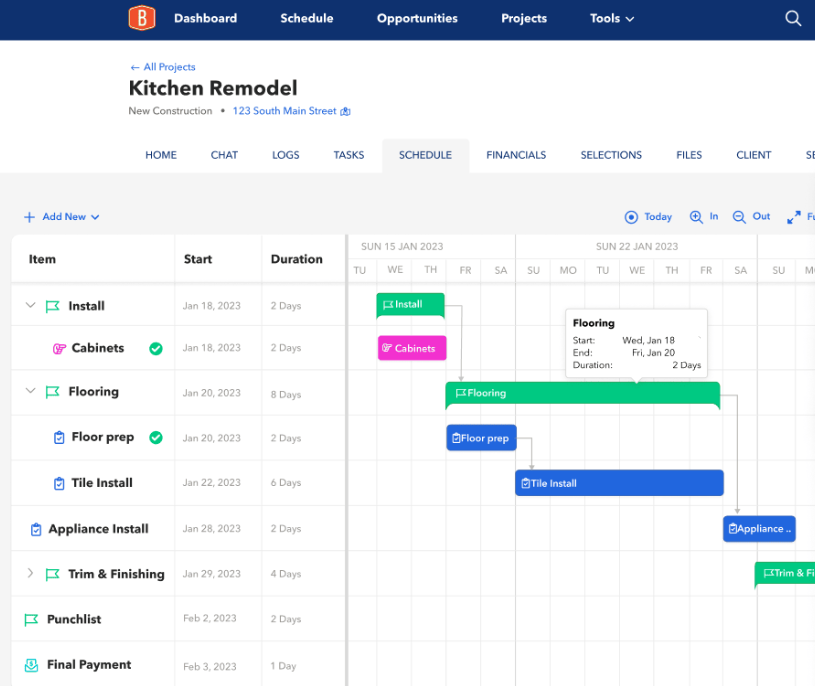
Task: Toggle the Cabinets completed checkmark
Action: click(x=156, y=348)
